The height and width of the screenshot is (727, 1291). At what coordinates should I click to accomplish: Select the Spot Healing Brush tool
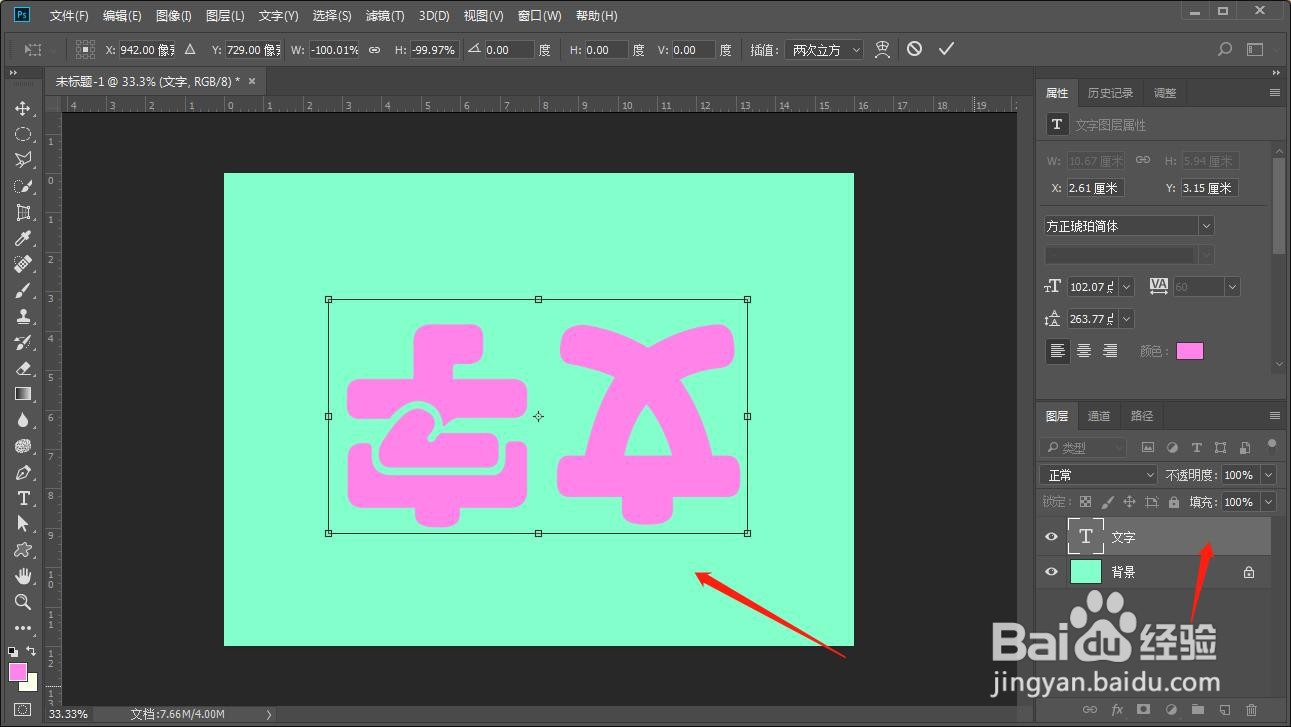click(23, 264)
